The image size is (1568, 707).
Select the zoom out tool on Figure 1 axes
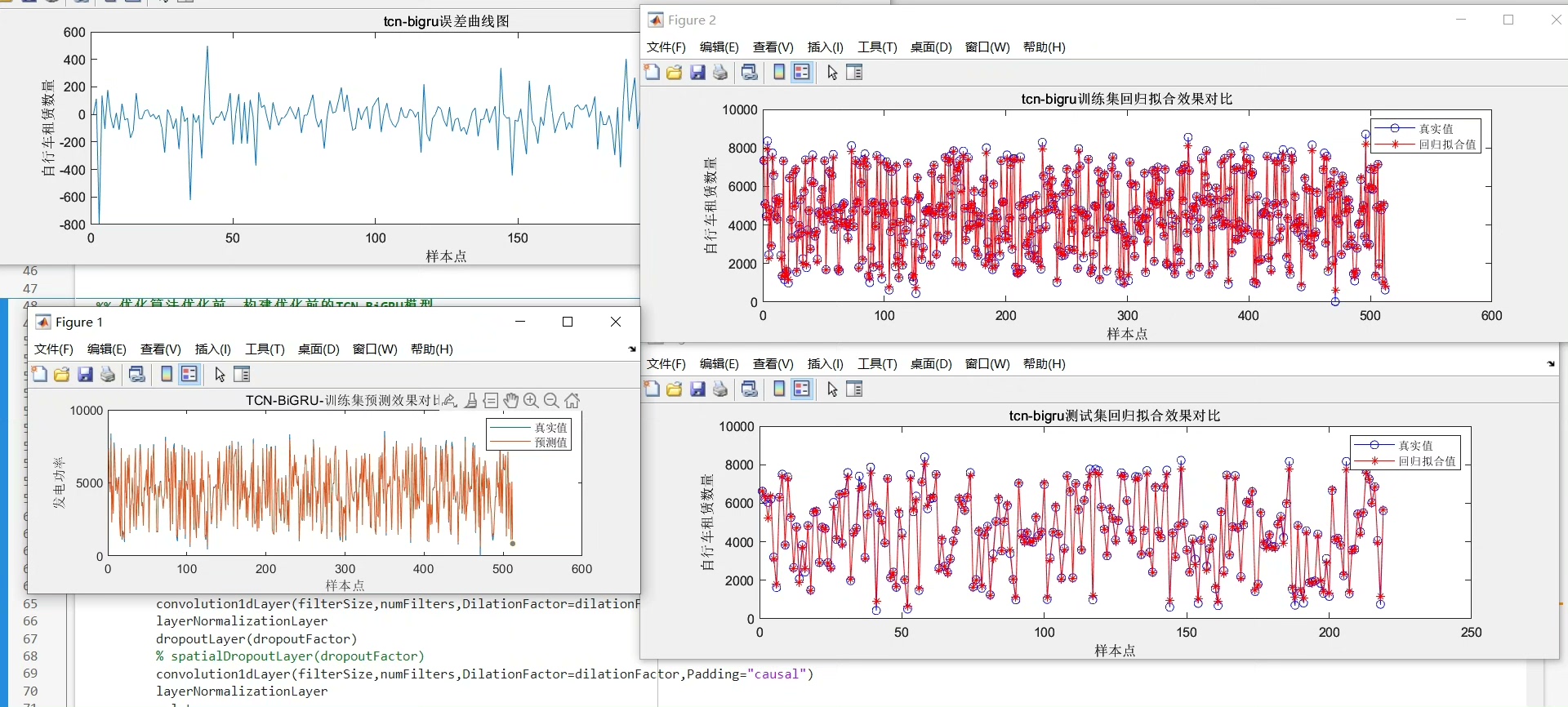[x=551, y=400]
